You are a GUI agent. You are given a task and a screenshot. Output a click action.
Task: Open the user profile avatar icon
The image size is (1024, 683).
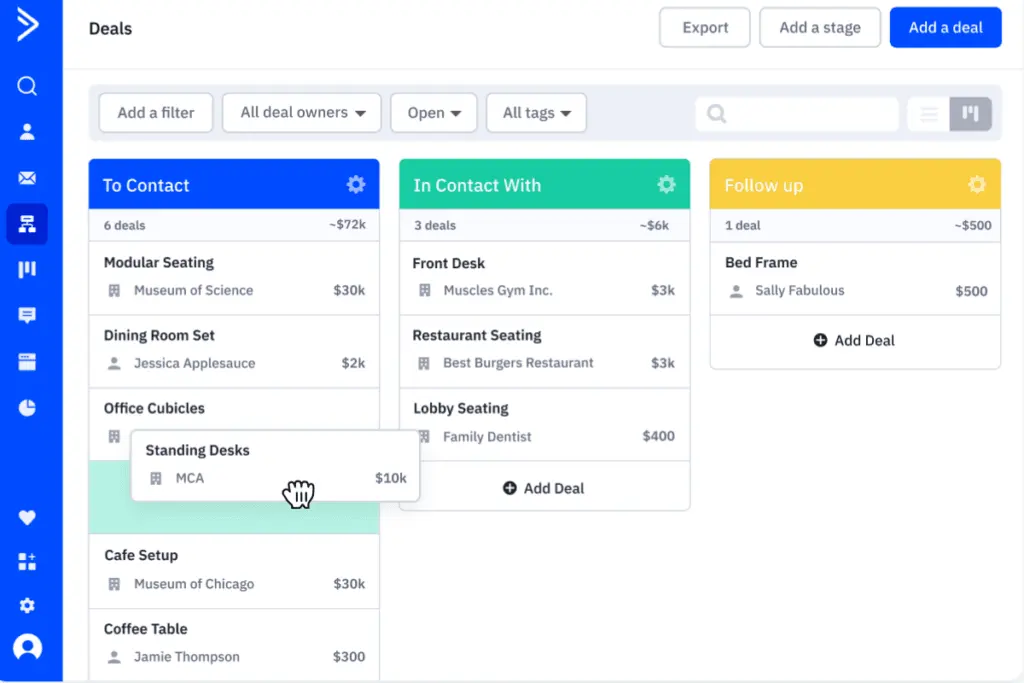coord(27,648)
